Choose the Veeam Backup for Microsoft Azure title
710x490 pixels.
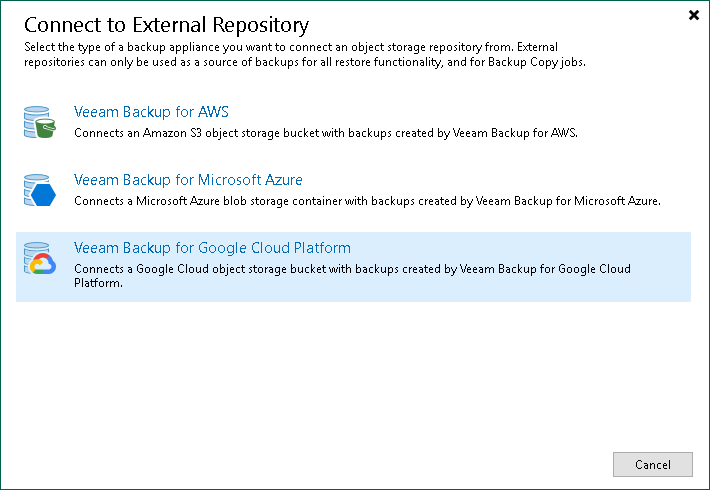coord(188,180)
